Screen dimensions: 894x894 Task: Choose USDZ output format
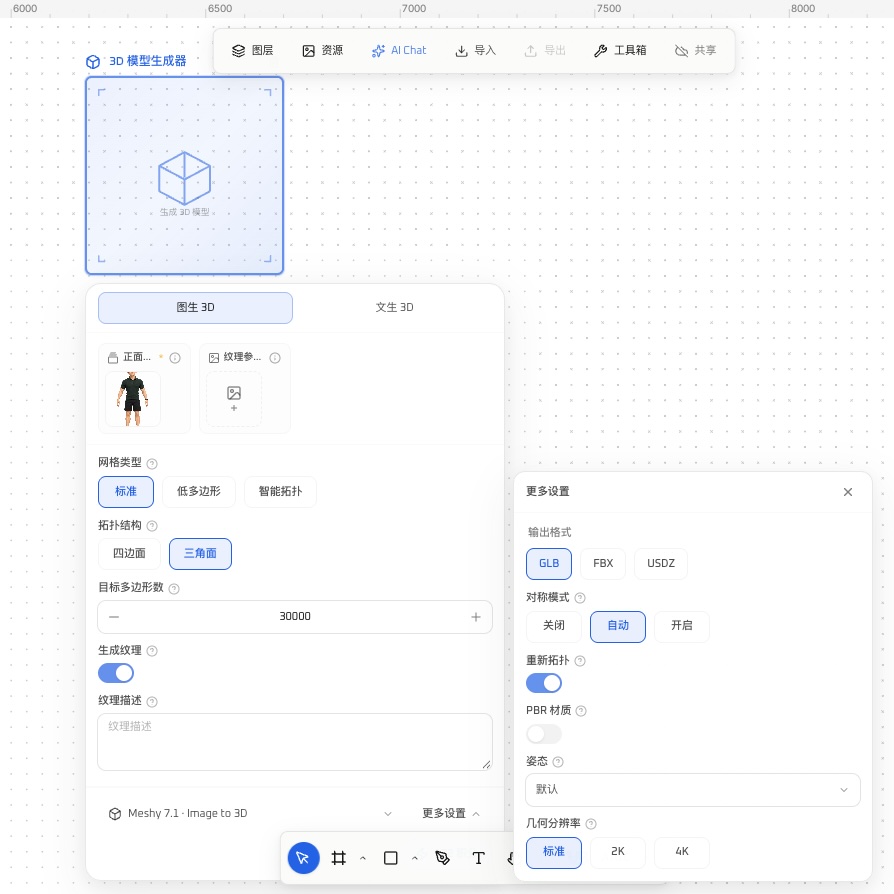click(x=661, y=564)
